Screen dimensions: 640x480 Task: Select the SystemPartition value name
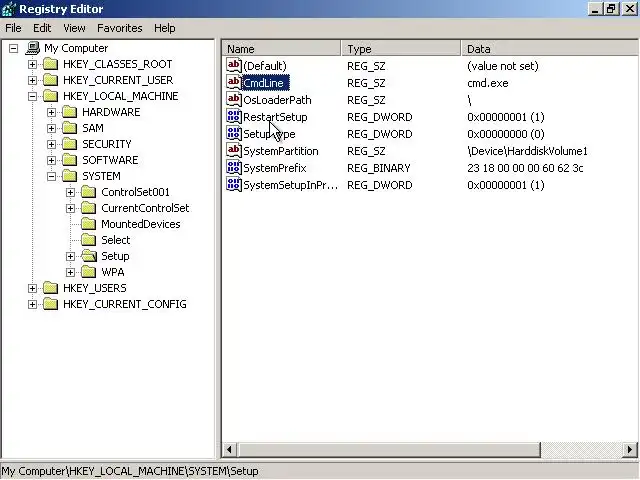tap(281, 151)
